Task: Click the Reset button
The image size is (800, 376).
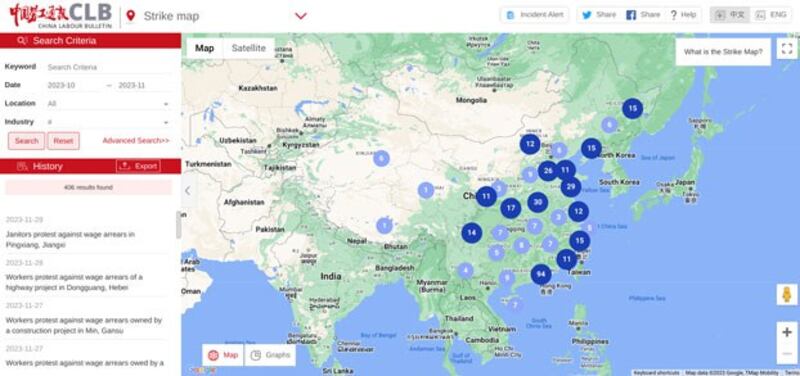Action: click(x=63, y=141)
